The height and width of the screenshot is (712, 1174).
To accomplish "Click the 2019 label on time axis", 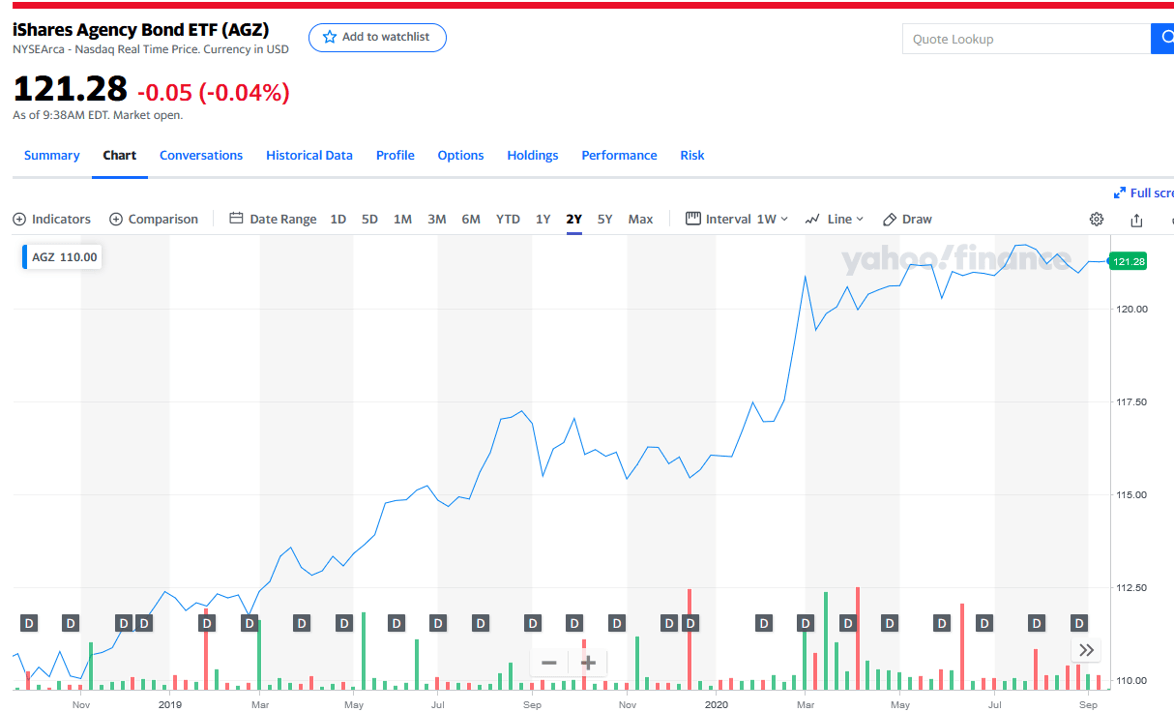I will tap(170, 705).
